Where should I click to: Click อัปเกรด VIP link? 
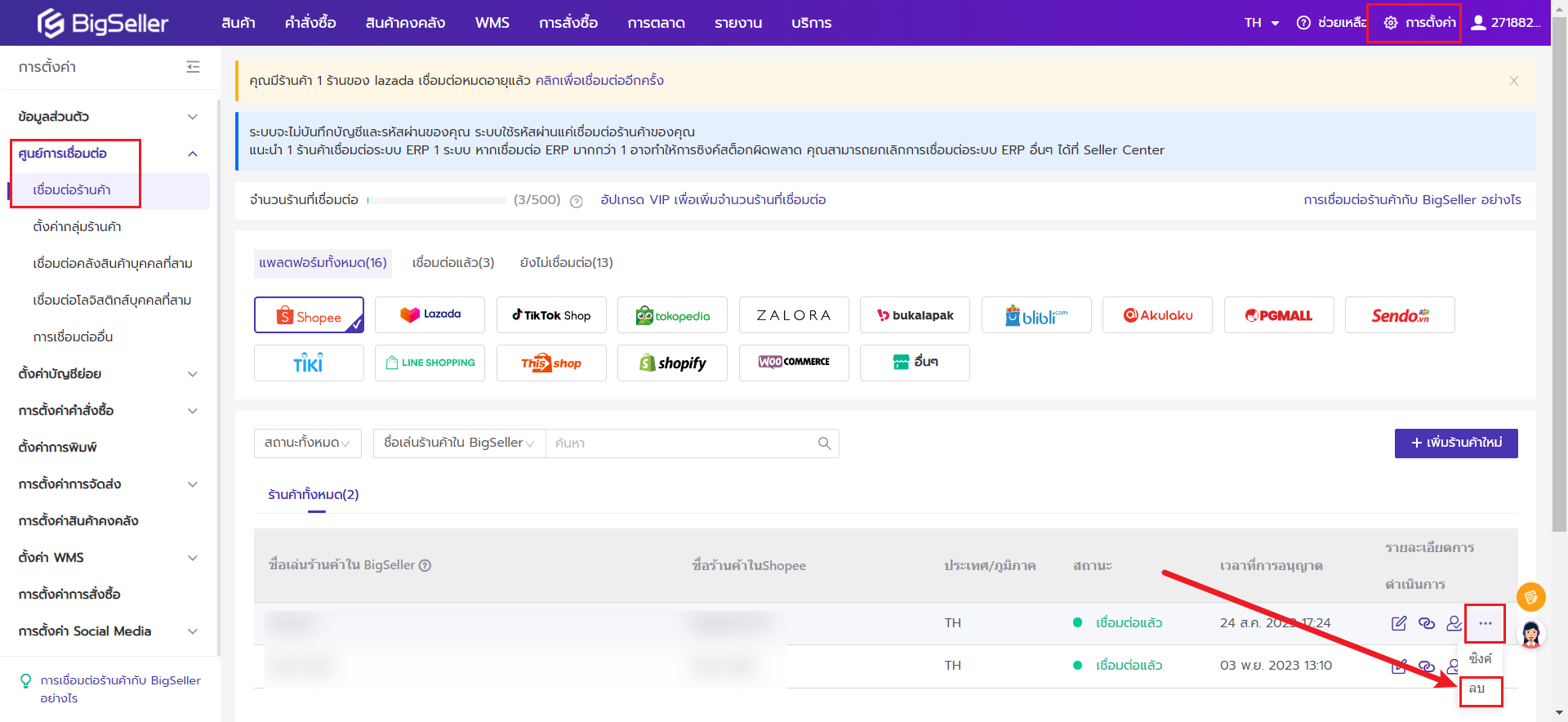(713, 200)
